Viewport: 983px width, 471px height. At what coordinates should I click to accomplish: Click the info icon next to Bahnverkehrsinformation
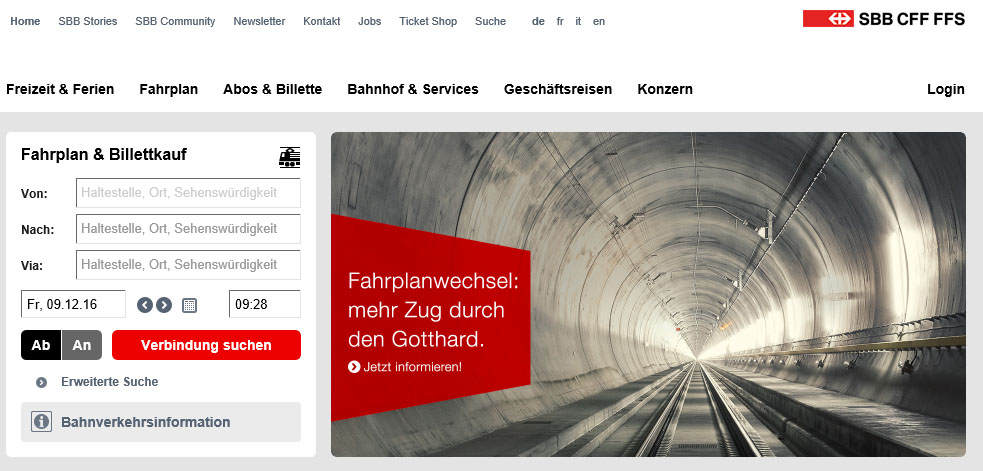[41, 422]
